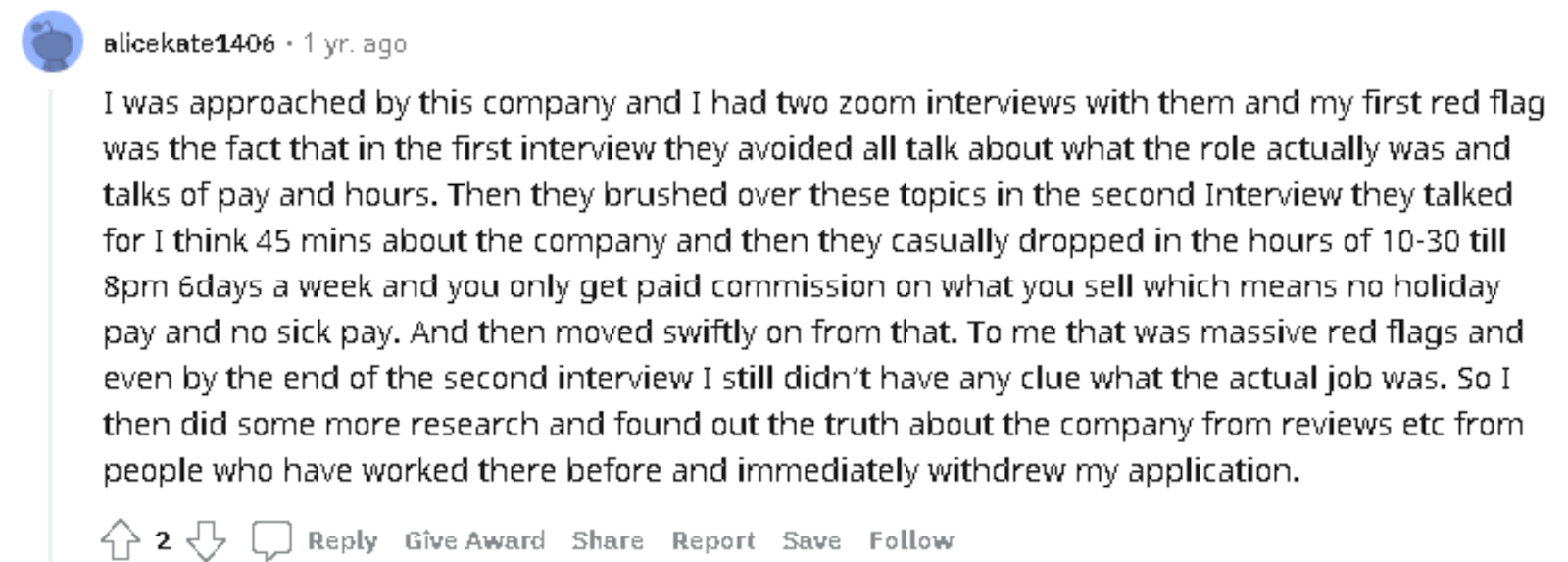Click the vote score number 2
This screenshot has height=562, width=1568.
coord(164,540)
